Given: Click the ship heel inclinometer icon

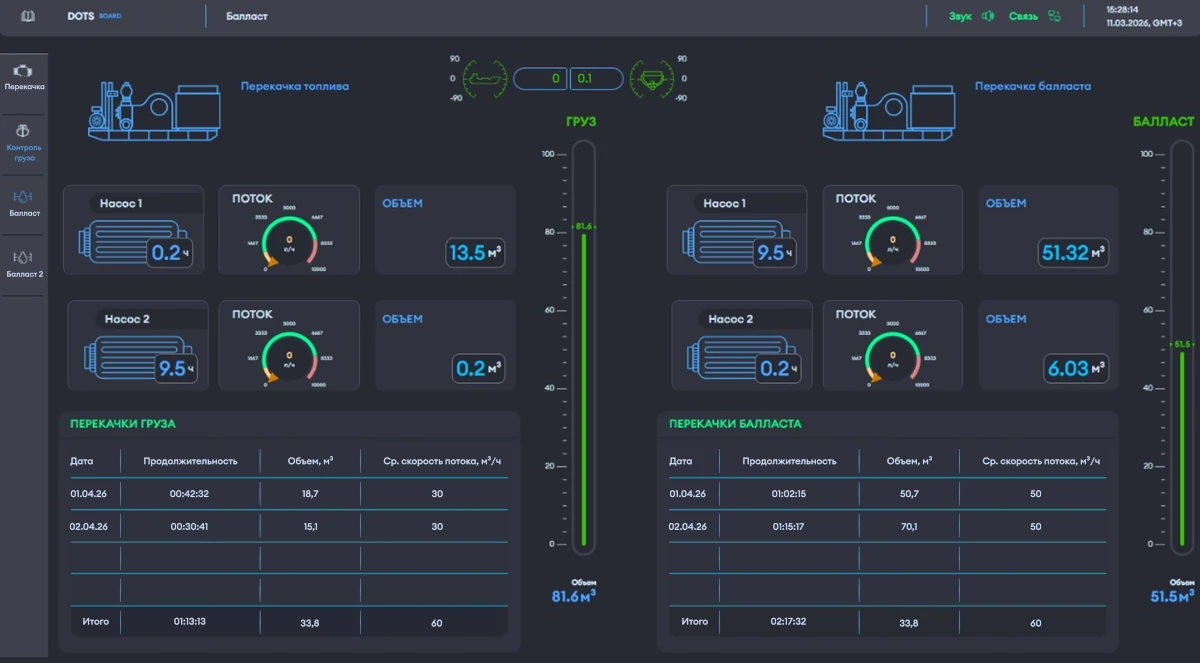Looking at the screenshot, I should pyautogui.click(x=651, y=78).
